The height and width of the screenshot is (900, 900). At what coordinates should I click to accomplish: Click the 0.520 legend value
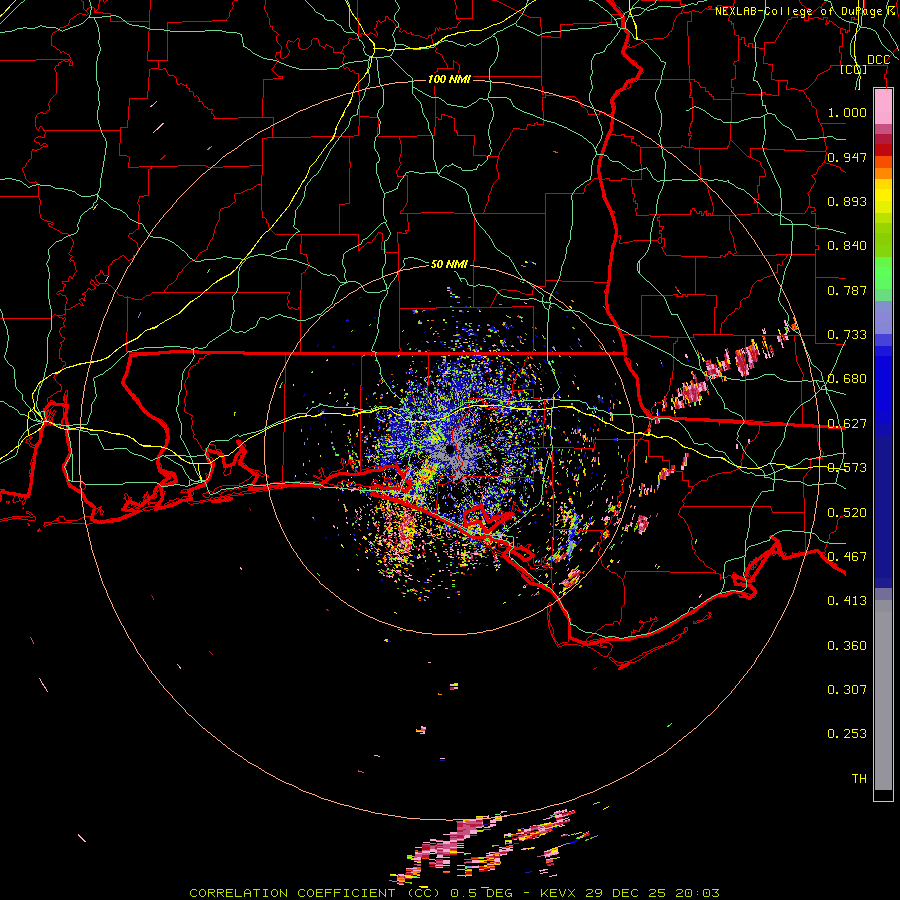(x=847, y=512)
